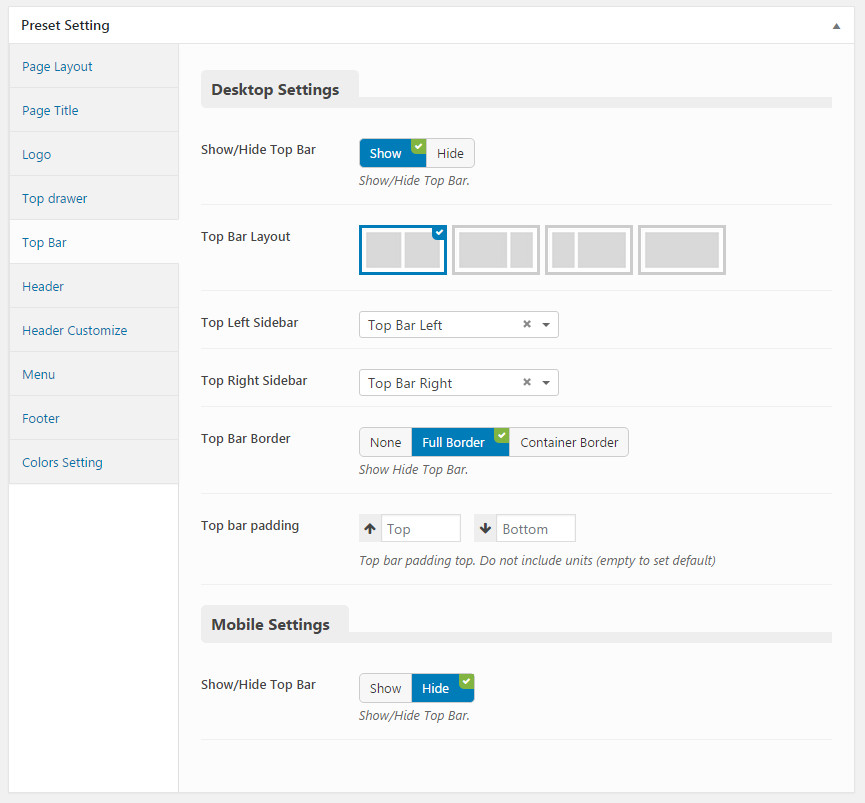Click the up arrow icon beside Top padding
This screenshot has height=803, width=865.
click(x=370, y=528)
